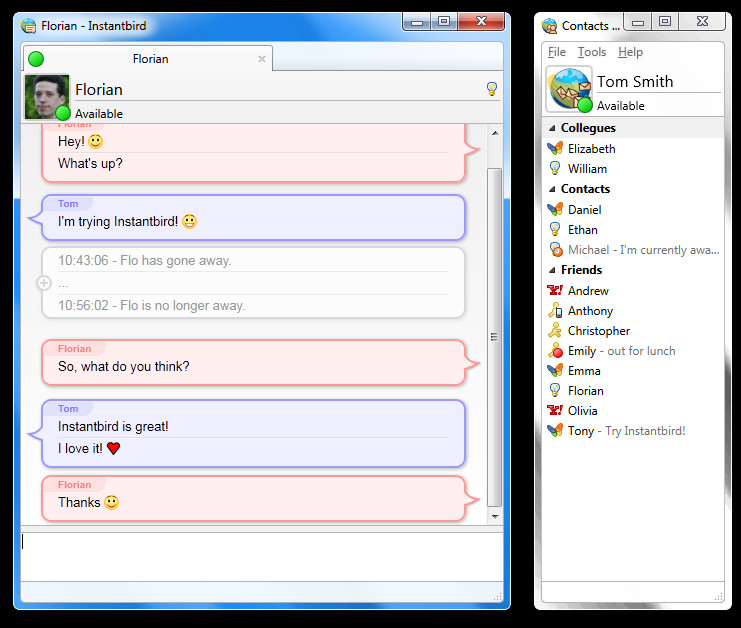741x628 pixels.
Task: Click the Yahoo icon beside Andrew
Action: [555, 290]
